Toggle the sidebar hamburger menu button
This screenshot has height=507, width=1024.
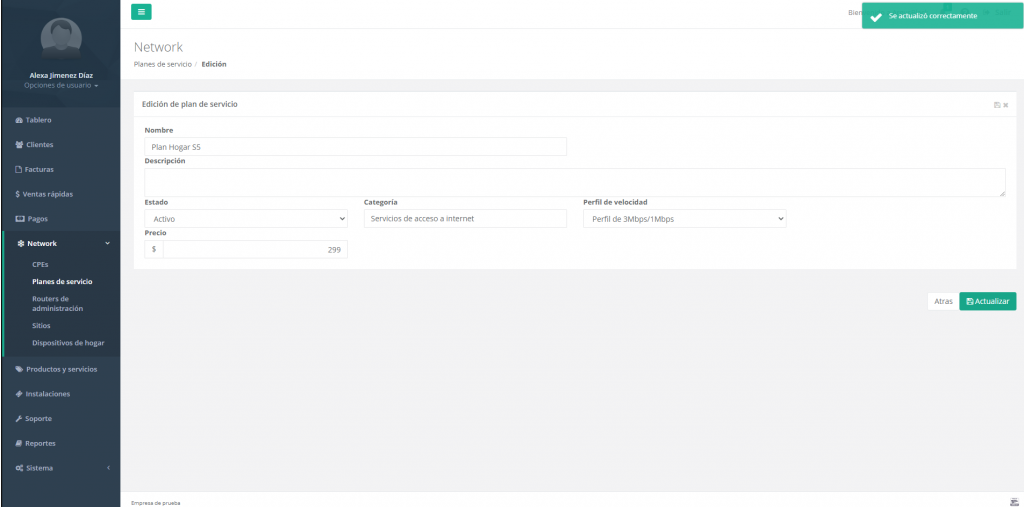pyautogui.click(x=141, y=12)
